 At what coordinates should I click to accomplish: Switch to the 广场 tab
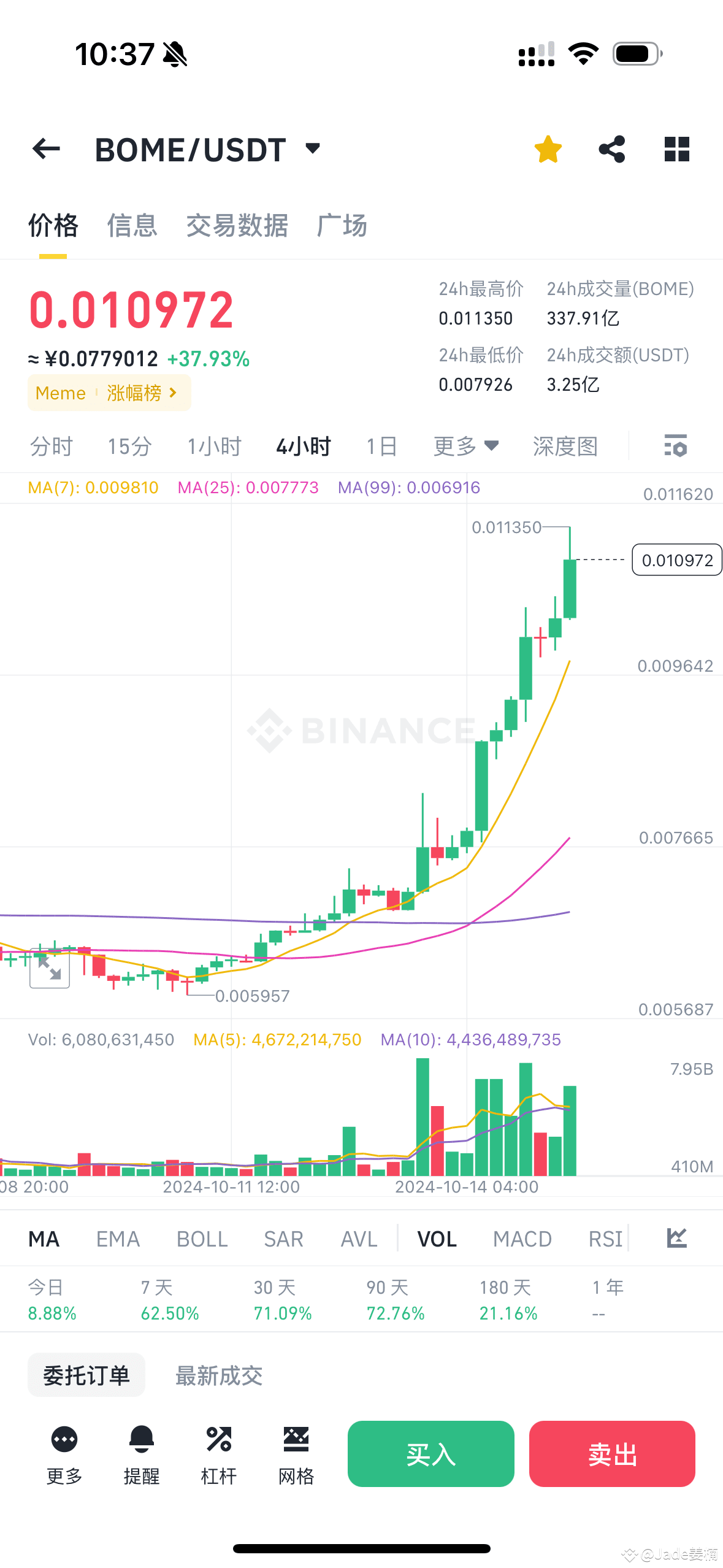click(x=342, y=226)
